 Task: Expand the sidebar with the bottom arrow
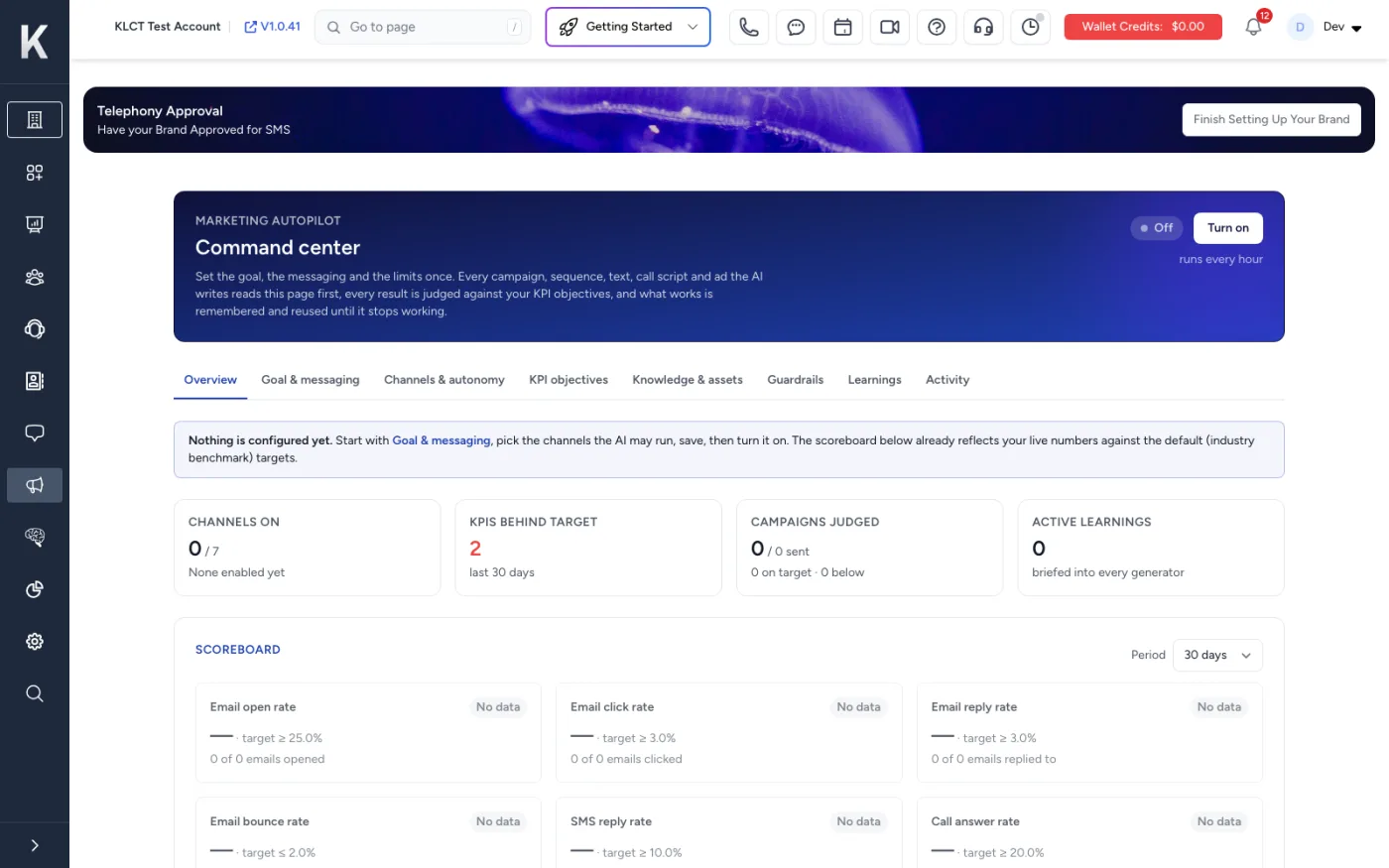click(x=35, y=845)
